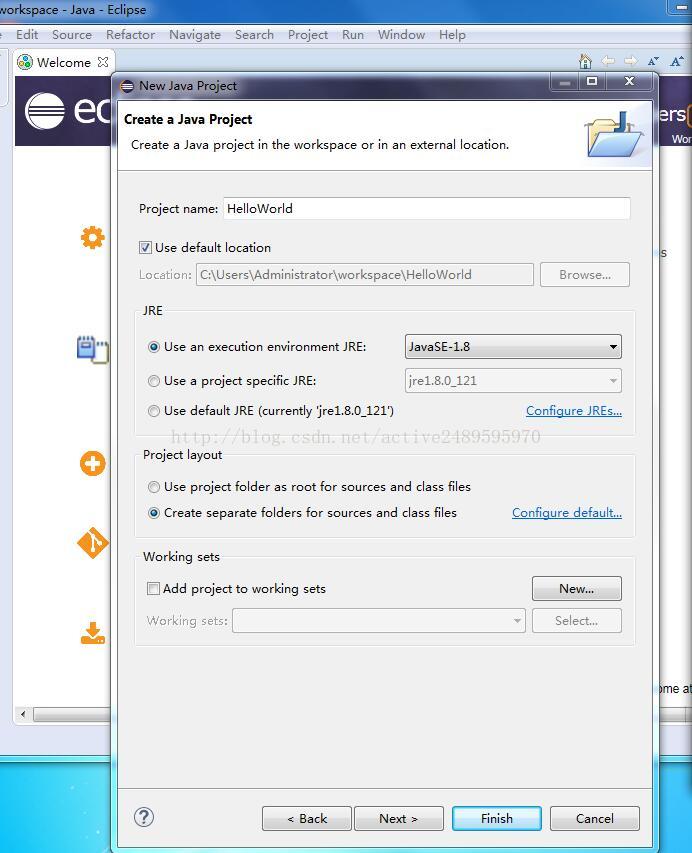
Task: Toggle the Use default location checkbox
Action: [x=145, y=248]
